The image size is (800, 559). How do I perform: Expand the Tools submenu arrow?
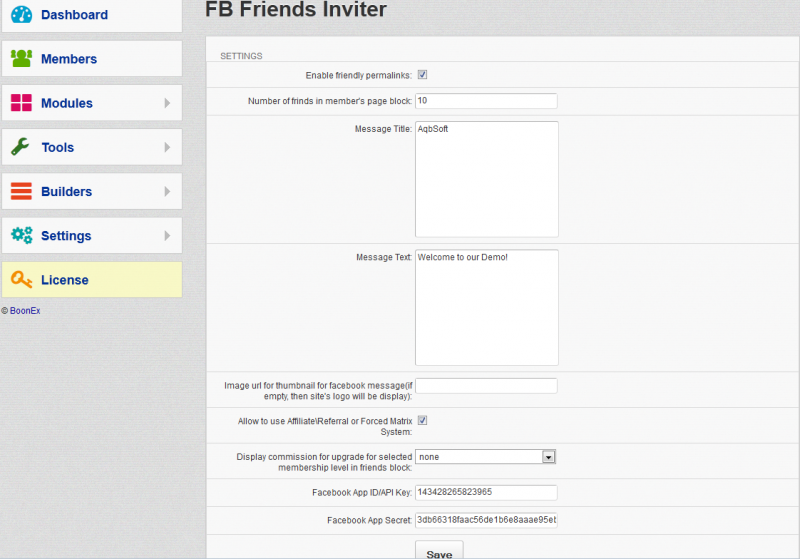pos(167,147)
